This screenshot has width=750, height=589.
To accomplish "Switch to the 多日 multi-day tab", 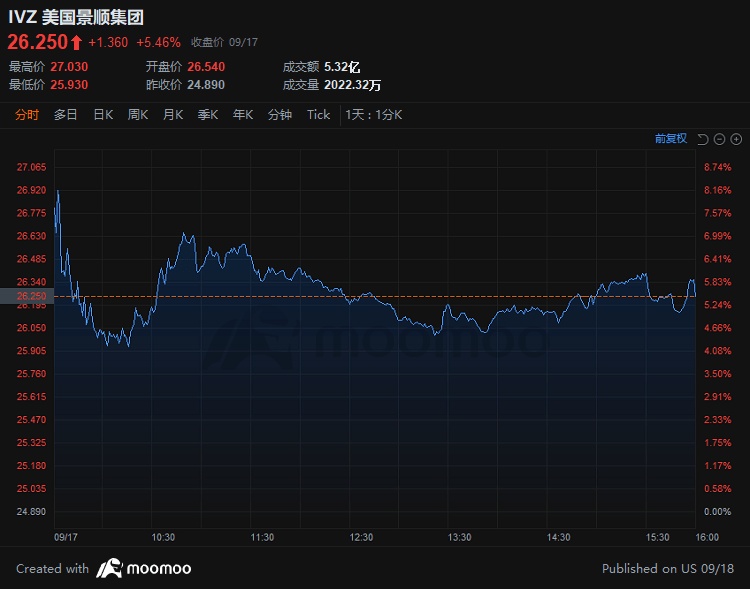I will pos(66,115).
